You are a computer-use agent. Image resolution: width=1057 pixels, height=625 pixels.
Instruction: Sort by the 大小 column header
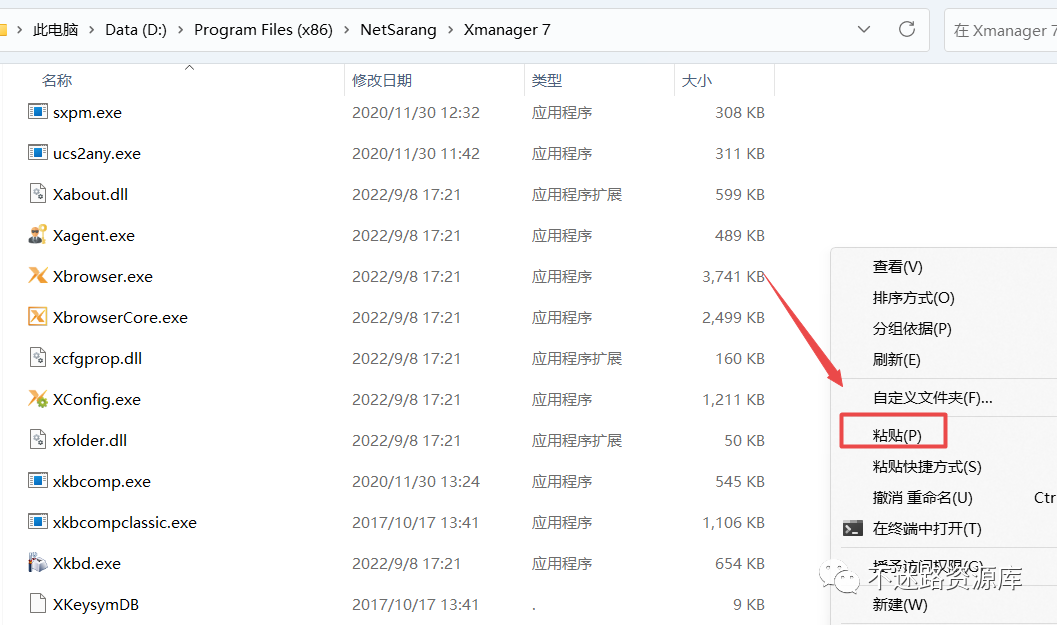point(696,81)
